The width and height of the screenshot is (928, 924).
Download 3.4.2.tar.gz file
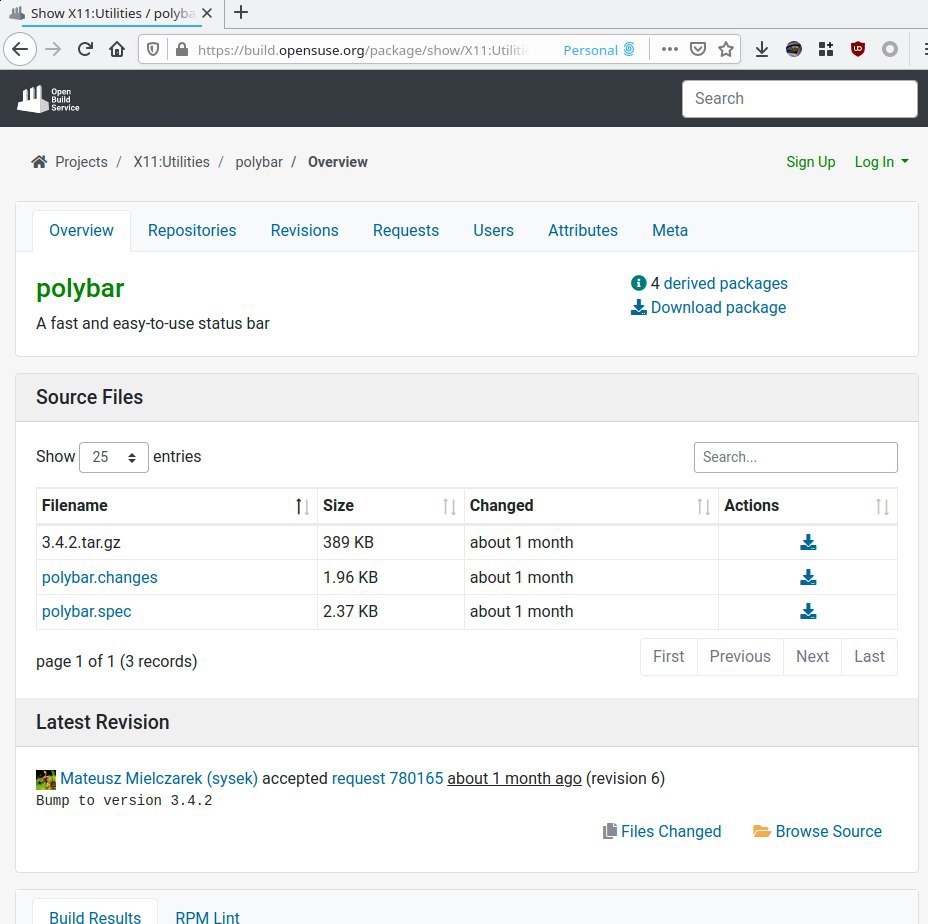[808, 542]
